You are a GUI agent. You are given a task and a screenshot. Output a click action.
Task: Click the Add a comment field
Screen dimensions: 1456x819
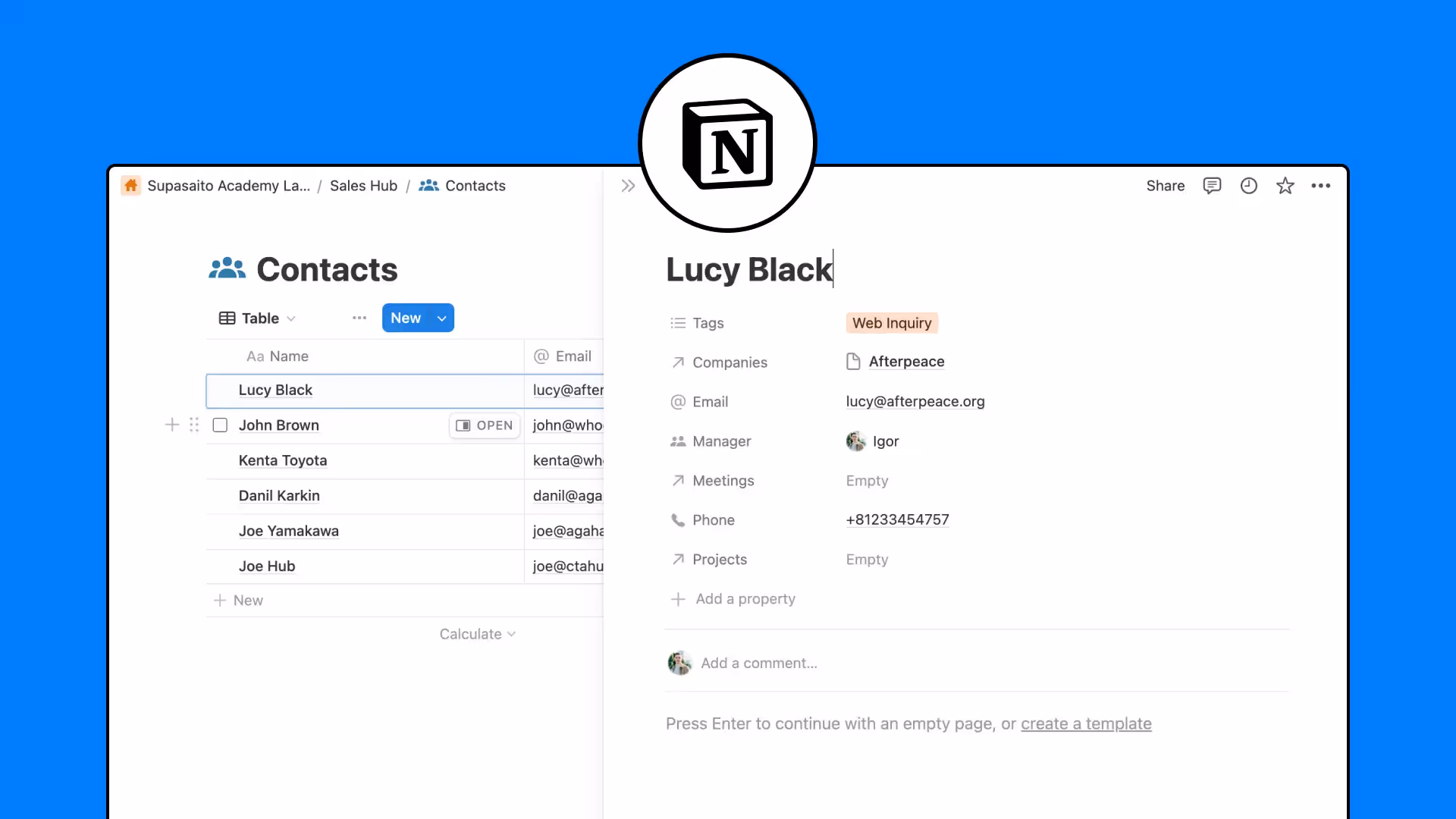click(758, 663)
